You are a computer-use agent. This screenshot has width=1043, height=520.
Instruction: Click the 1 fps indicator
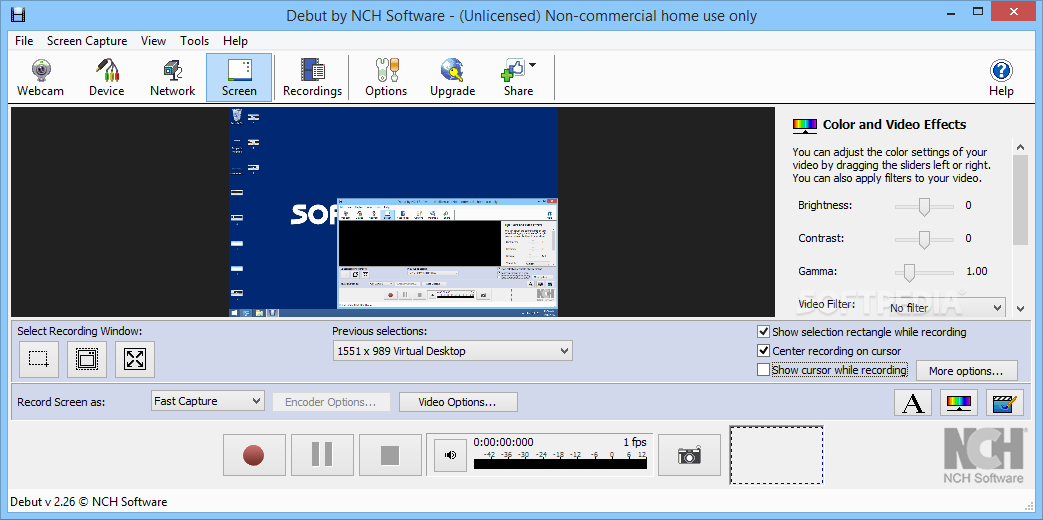[635, 442]
